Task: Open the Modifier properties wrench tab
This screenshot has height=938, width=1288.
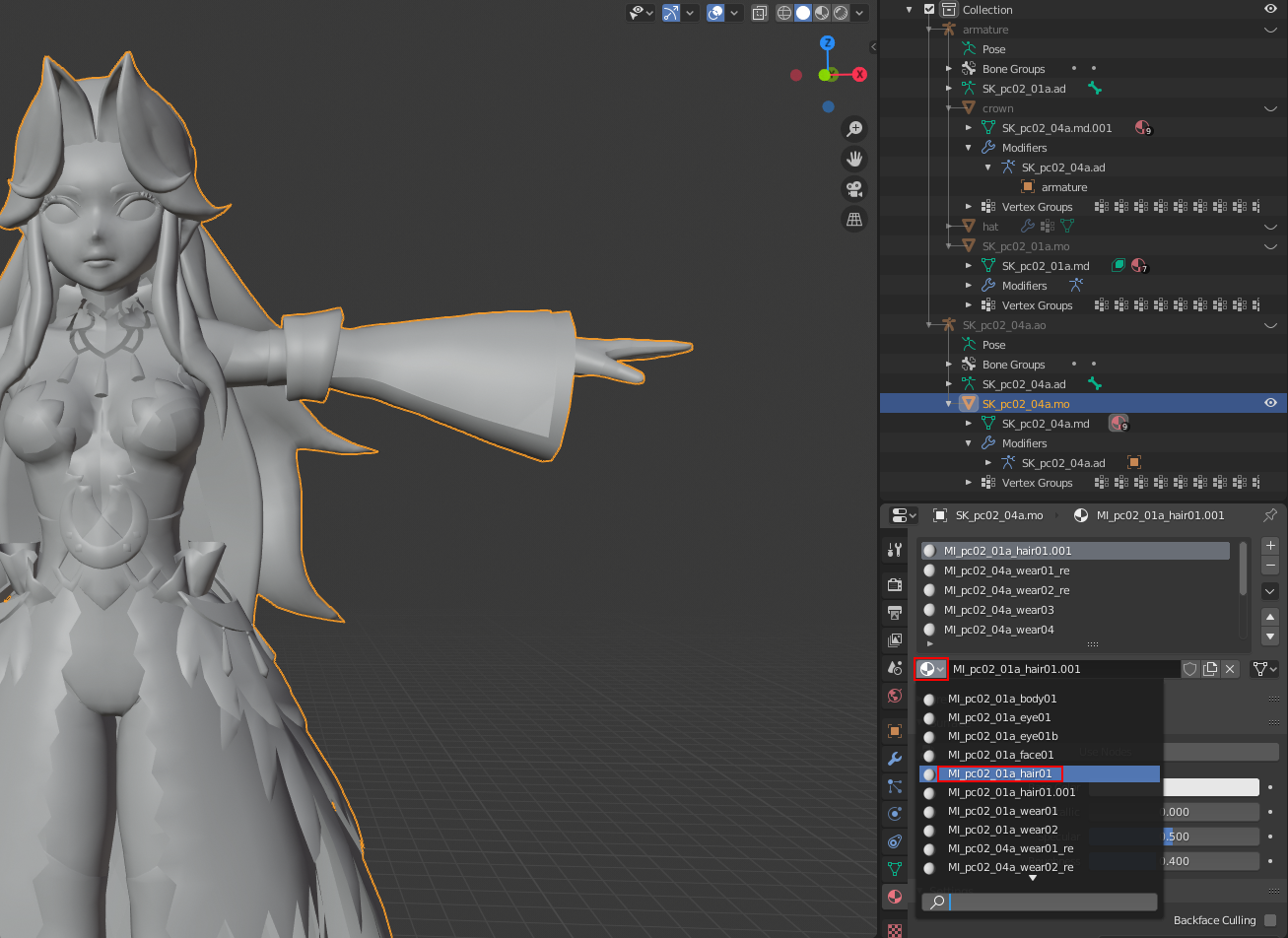Action: 895,759
